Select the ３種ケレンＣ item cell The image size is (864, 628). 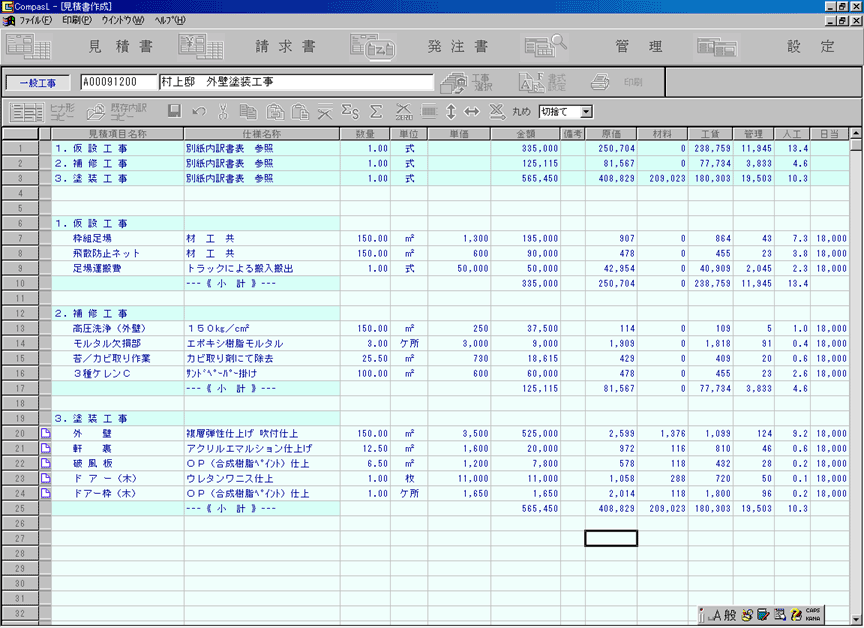click(117, 373)
